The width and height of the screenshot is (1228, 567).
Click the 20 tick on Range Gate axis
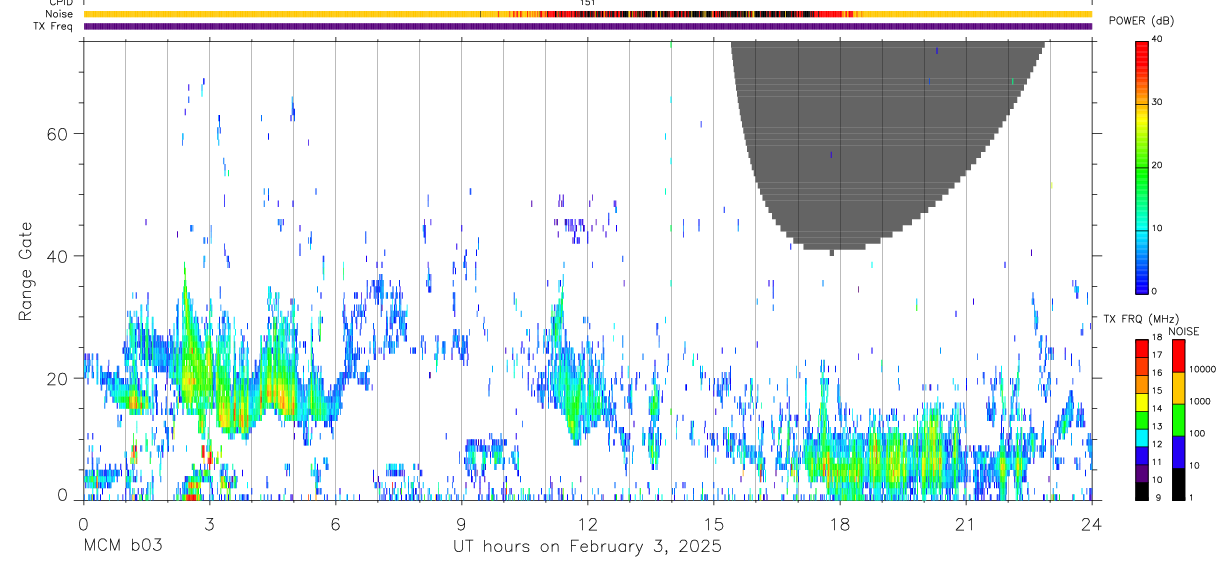[x=58, y=379]
